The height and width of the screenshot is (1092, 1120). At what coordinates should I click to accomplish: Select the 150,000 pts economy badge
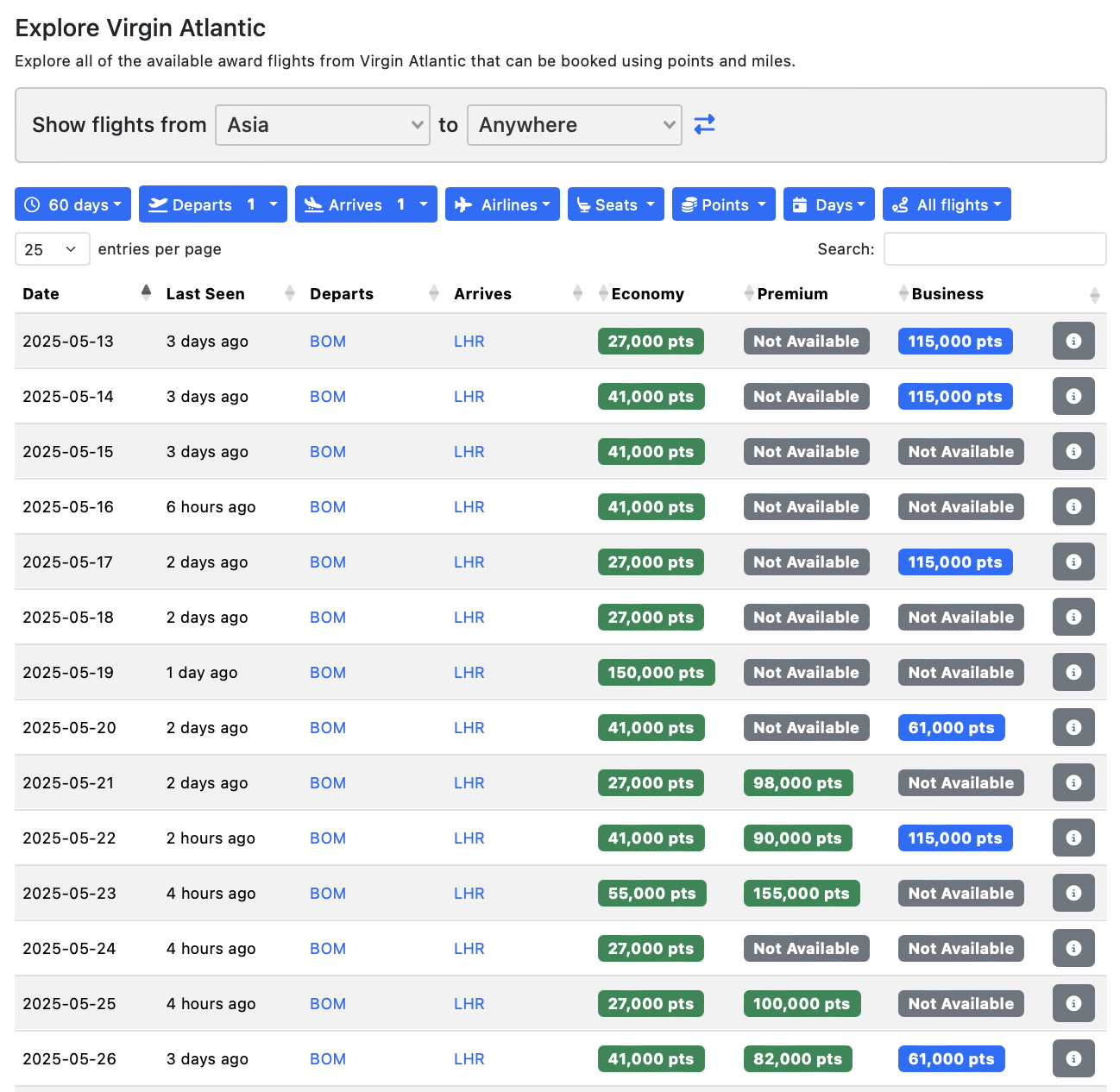[656, 672]
